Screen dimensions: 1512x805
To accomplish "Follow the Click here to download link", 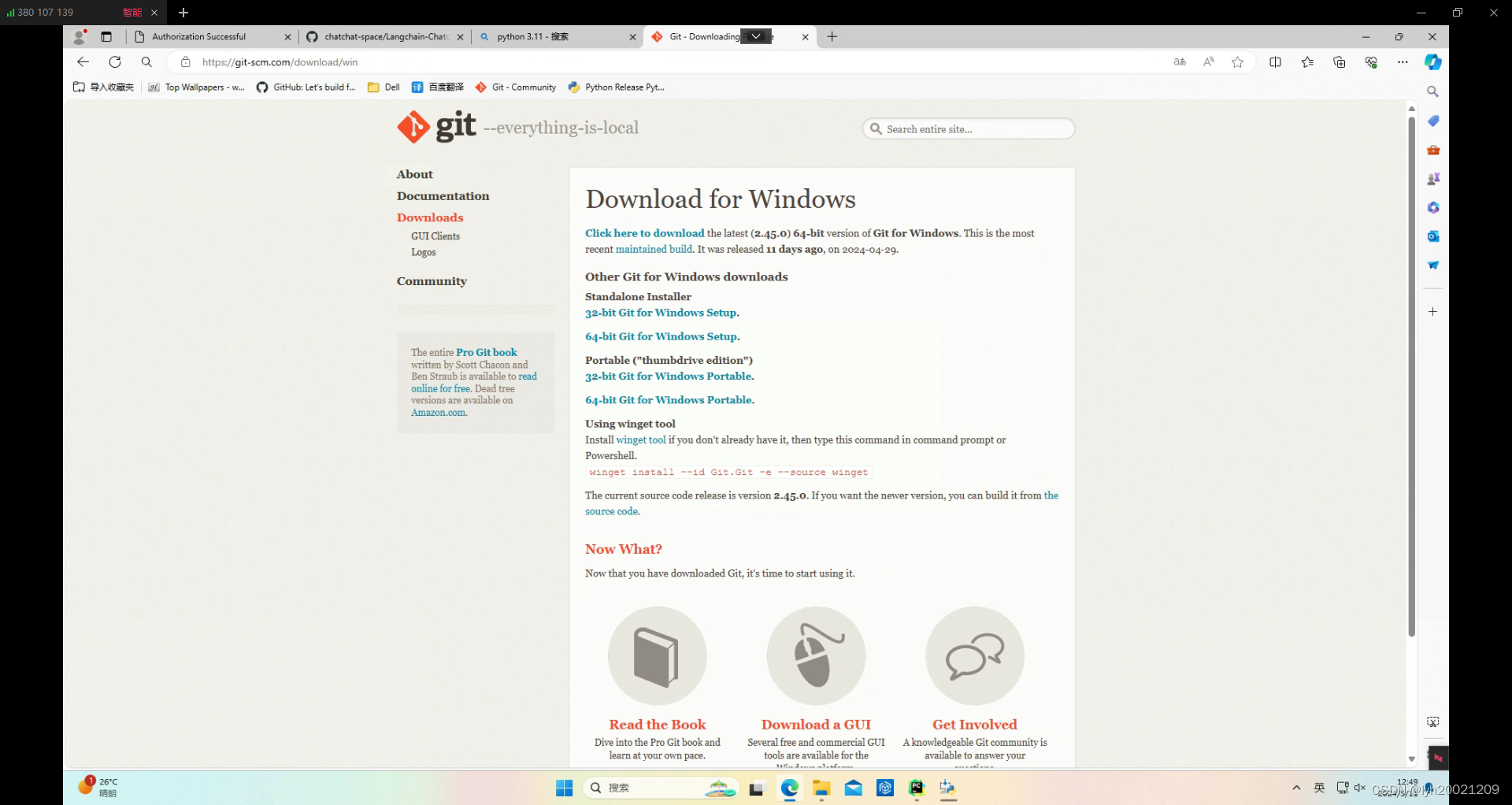I will point(645,233).
